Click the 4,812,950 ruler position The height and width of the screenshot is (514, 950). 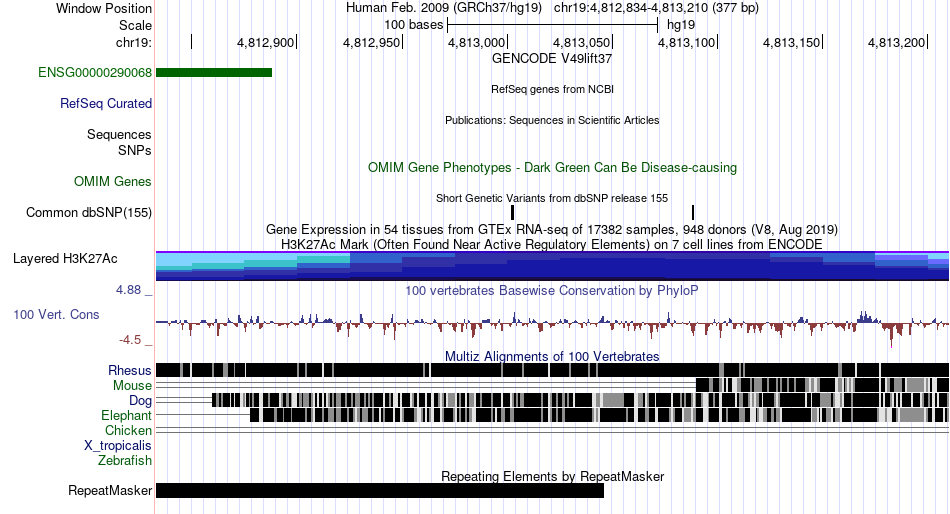[x=371, y=42]
